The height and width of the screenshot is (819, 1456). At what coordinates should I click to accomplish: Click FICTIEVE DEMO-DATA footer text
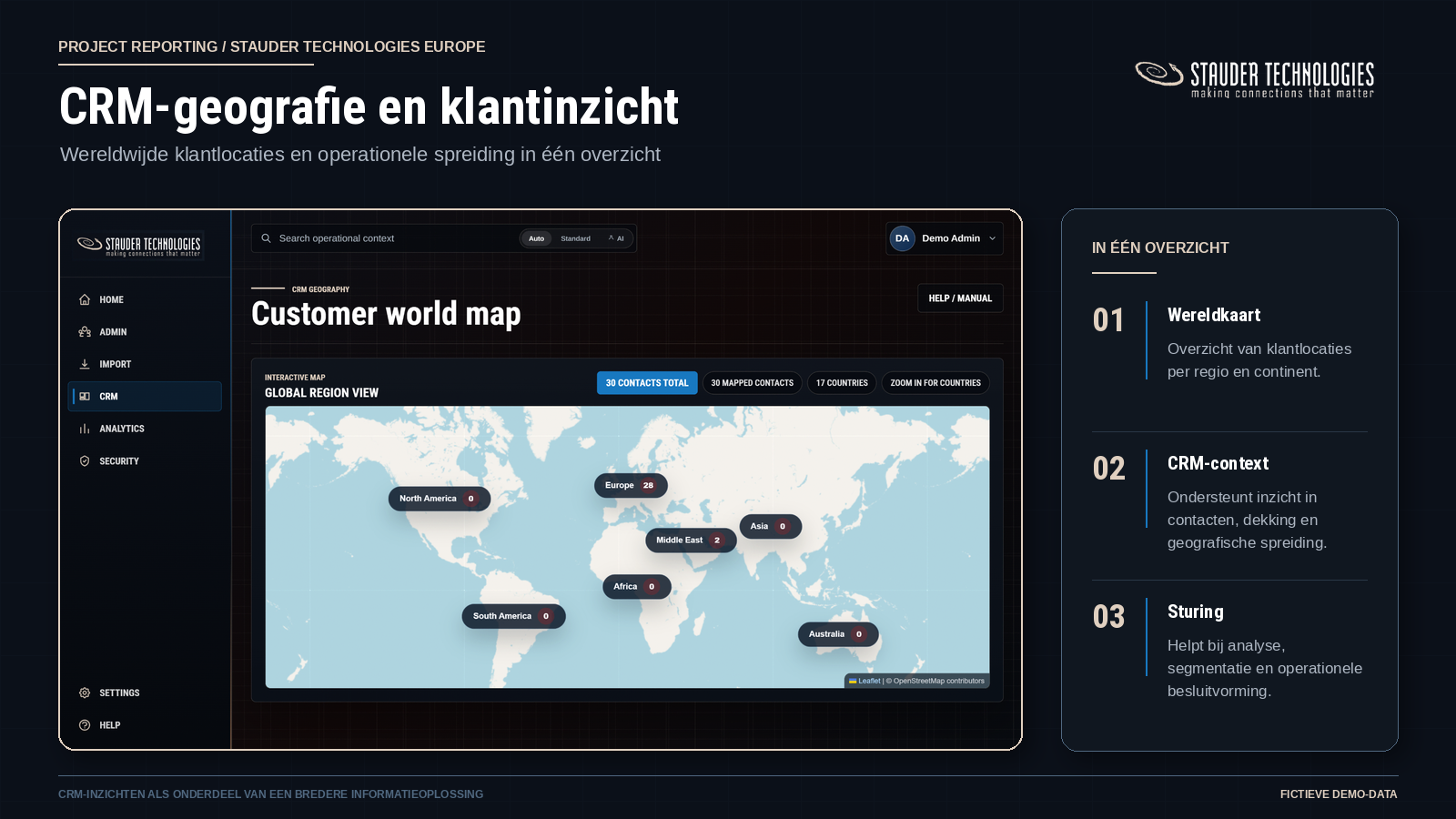pyautogui.click(x=1339, y=794)
